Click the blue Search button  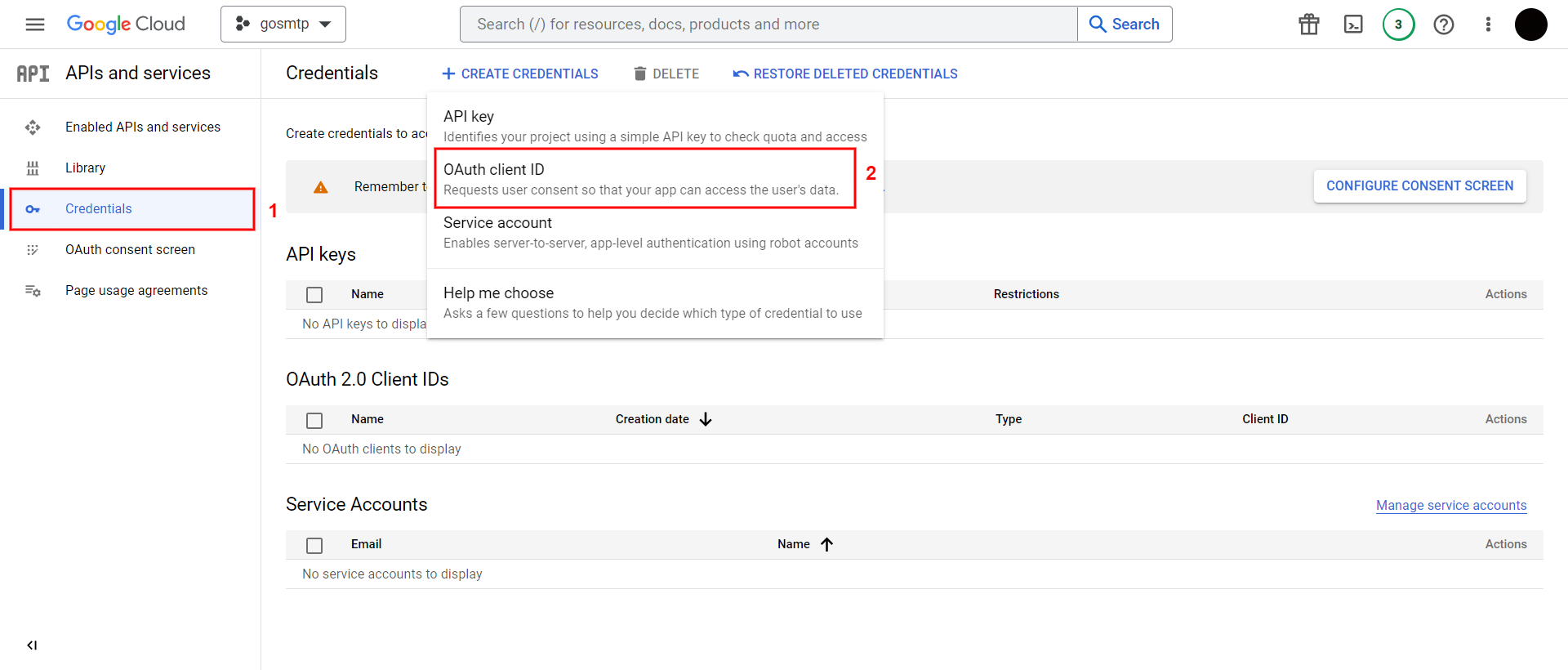pos(1125,25)
